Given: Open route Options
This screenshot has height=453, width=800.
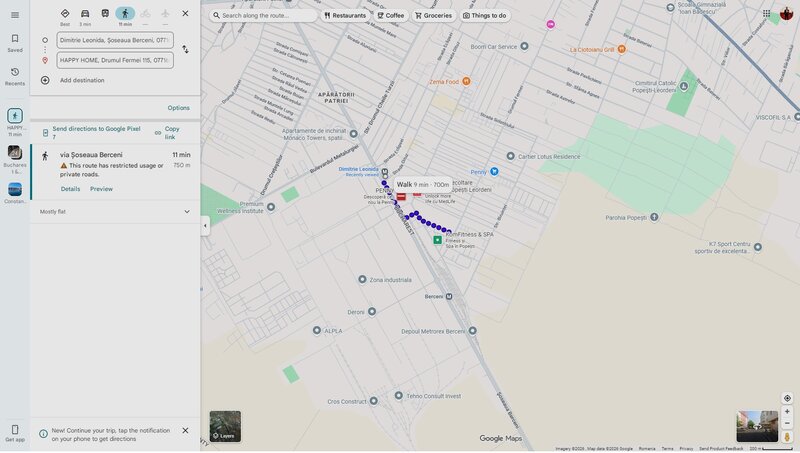Looking at the screenshot, I should click(179, 108).
